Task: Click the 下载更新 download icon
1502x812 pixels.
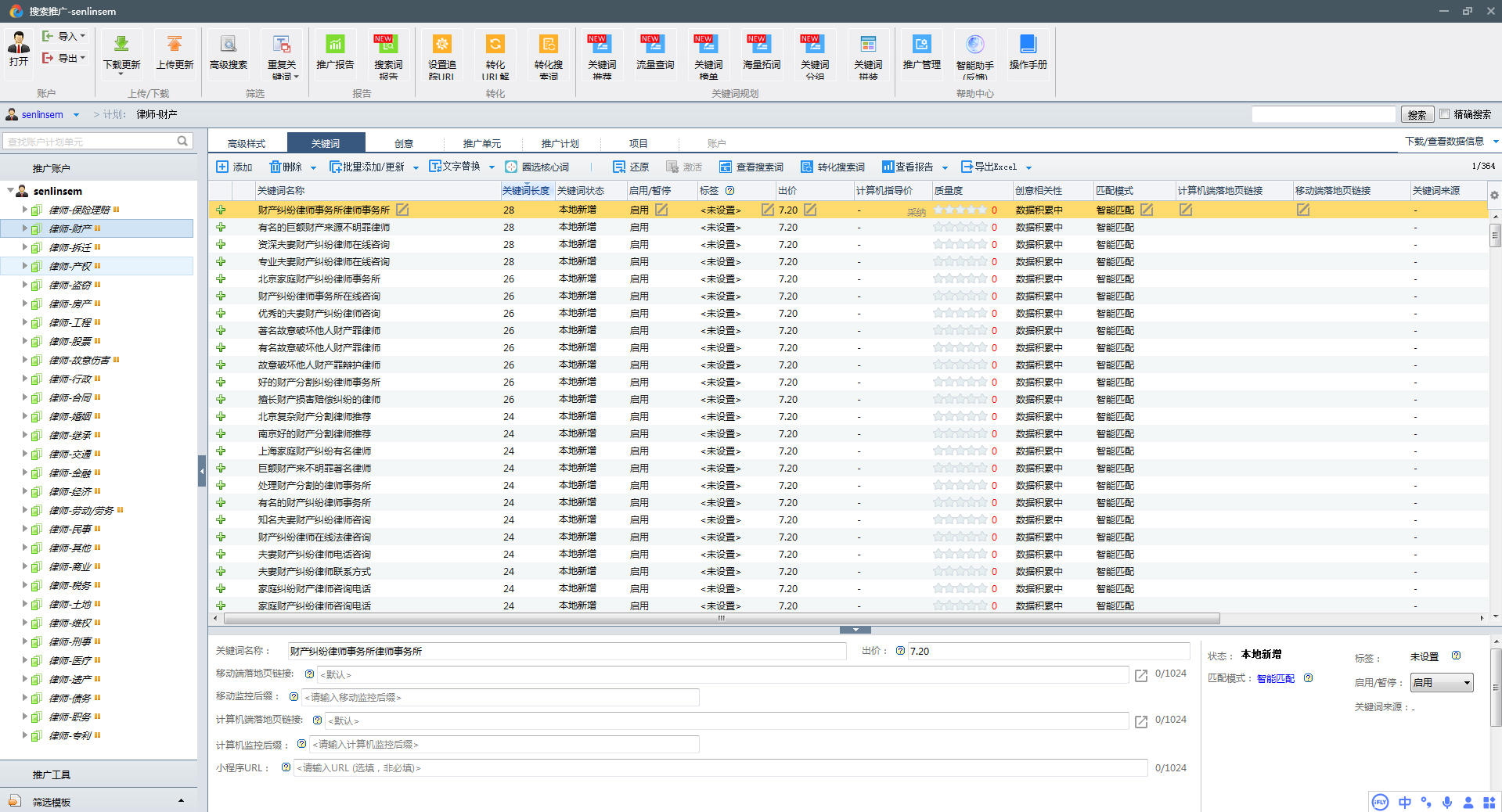Action: [x=121, y=45]
